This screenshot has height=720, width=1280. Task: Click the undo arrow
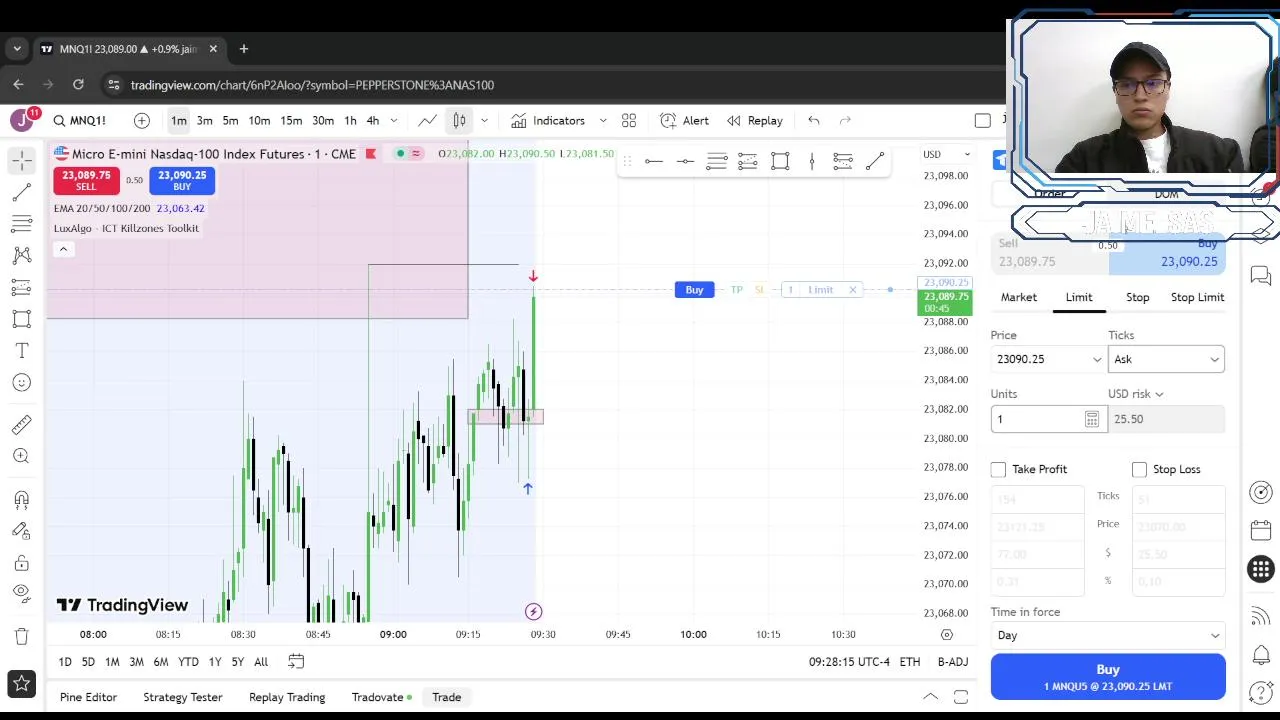[814, 120]
